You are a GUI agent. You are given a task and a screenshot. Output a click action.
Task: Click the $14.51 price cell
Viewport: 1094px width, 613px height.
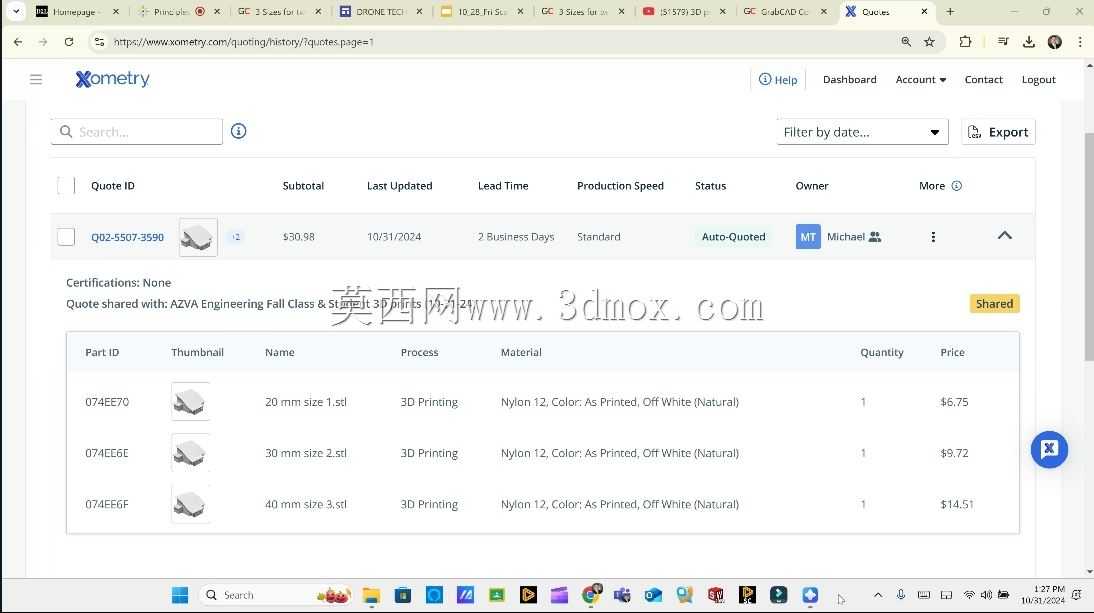(957, 504)
